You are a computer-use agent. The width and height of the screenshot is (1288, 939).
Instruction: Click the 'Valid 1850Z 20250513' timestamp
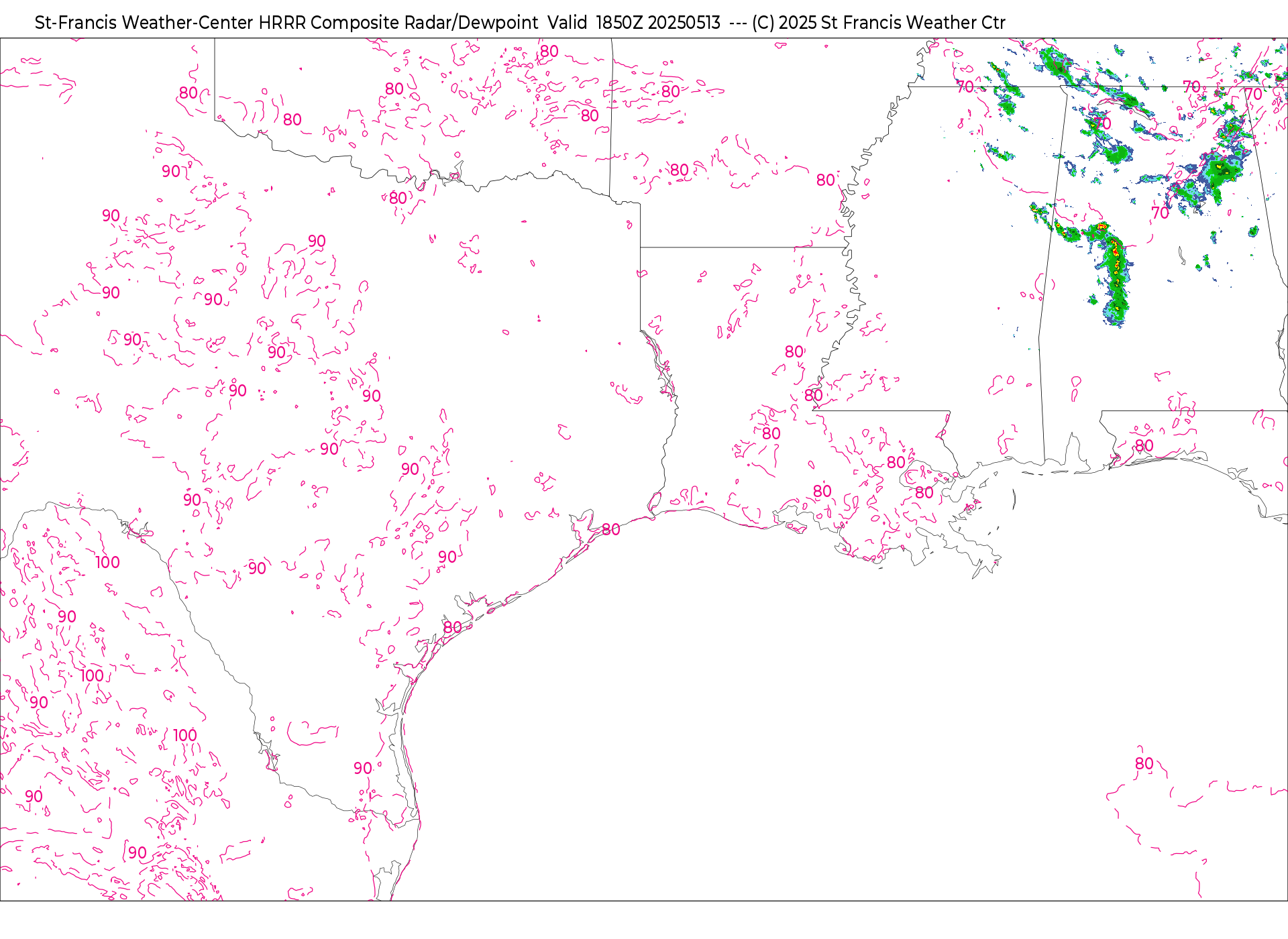(x=634, y=23)
